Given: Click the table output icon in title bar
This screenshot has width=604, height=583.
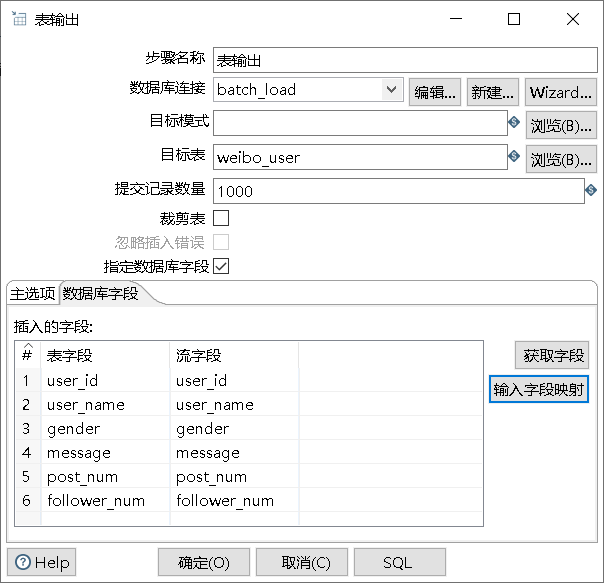Looking at the screenshot, I should click(19, 18).
